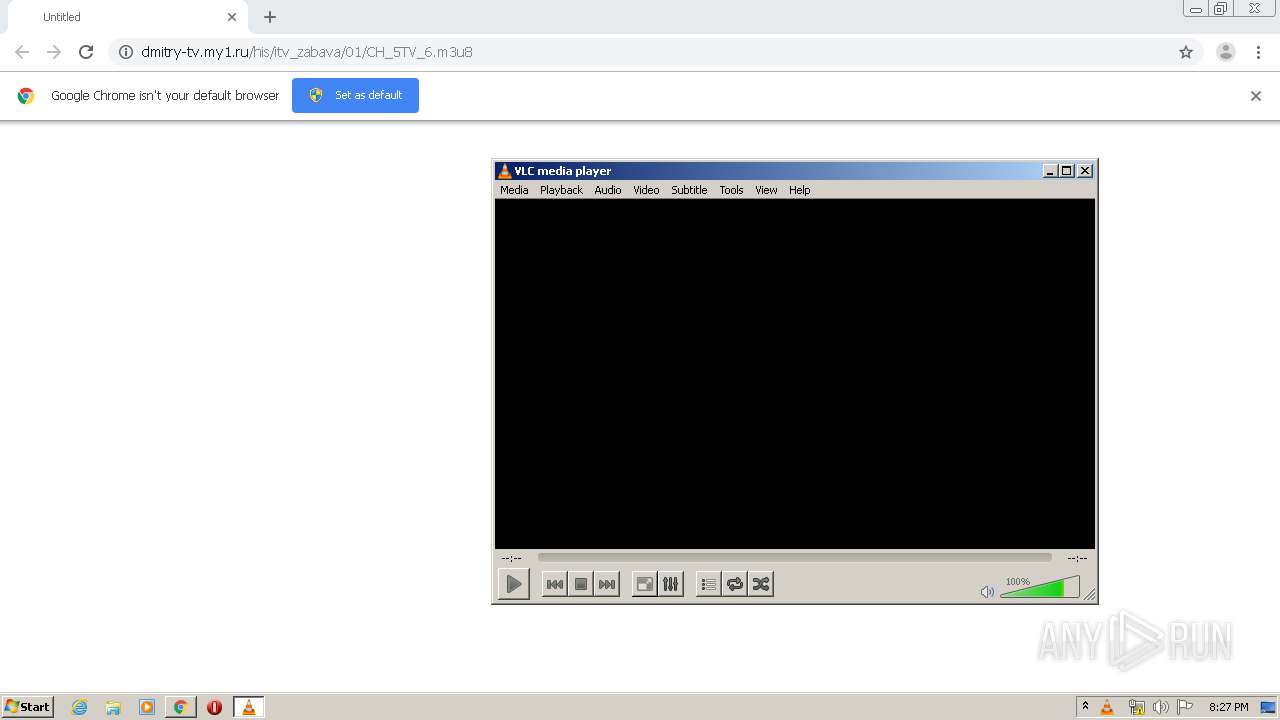
Task: Click Set as default button
Action: (x=355, y=95)
